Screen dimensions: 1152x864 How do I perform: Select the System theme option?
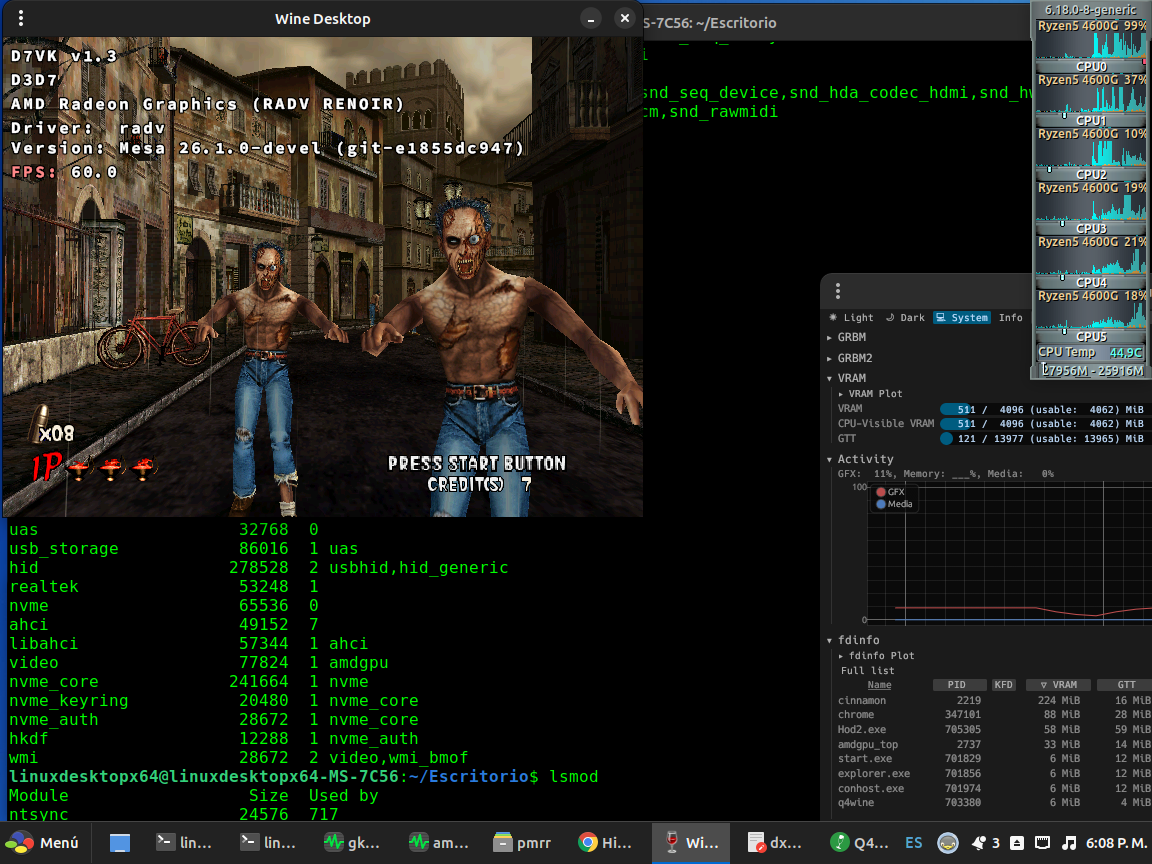click(x=962, y=317)
